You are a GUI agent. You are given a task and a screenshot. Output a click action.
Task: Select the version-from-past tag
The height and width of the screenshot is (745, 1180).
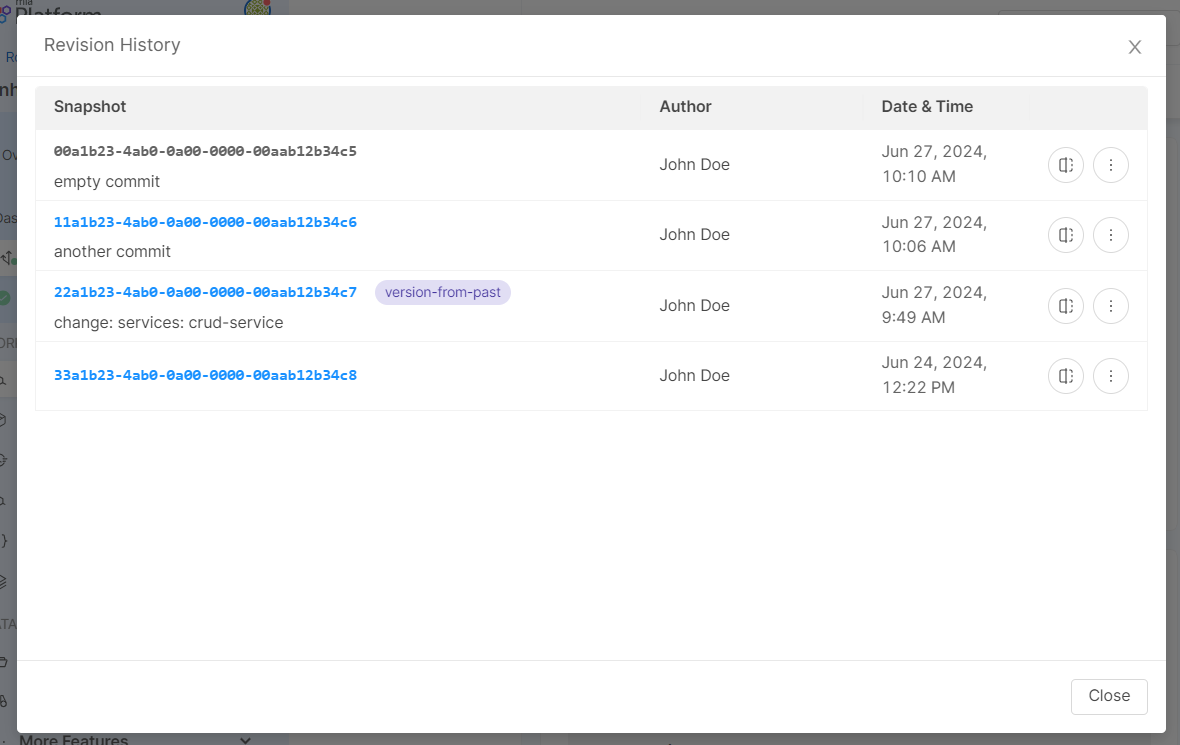[442, 292]
